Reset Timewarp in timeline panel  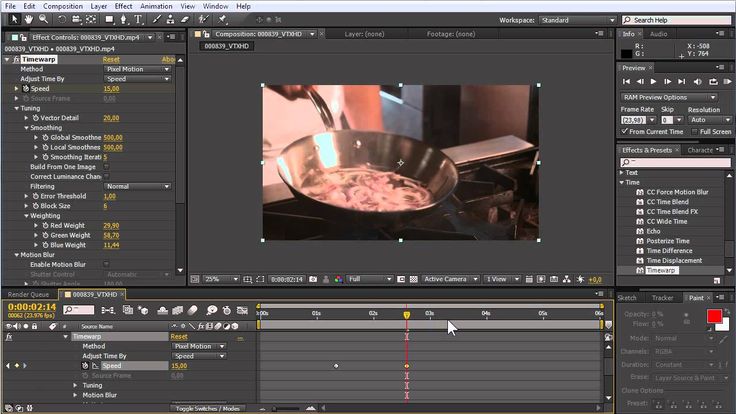[x=179, y=337]
